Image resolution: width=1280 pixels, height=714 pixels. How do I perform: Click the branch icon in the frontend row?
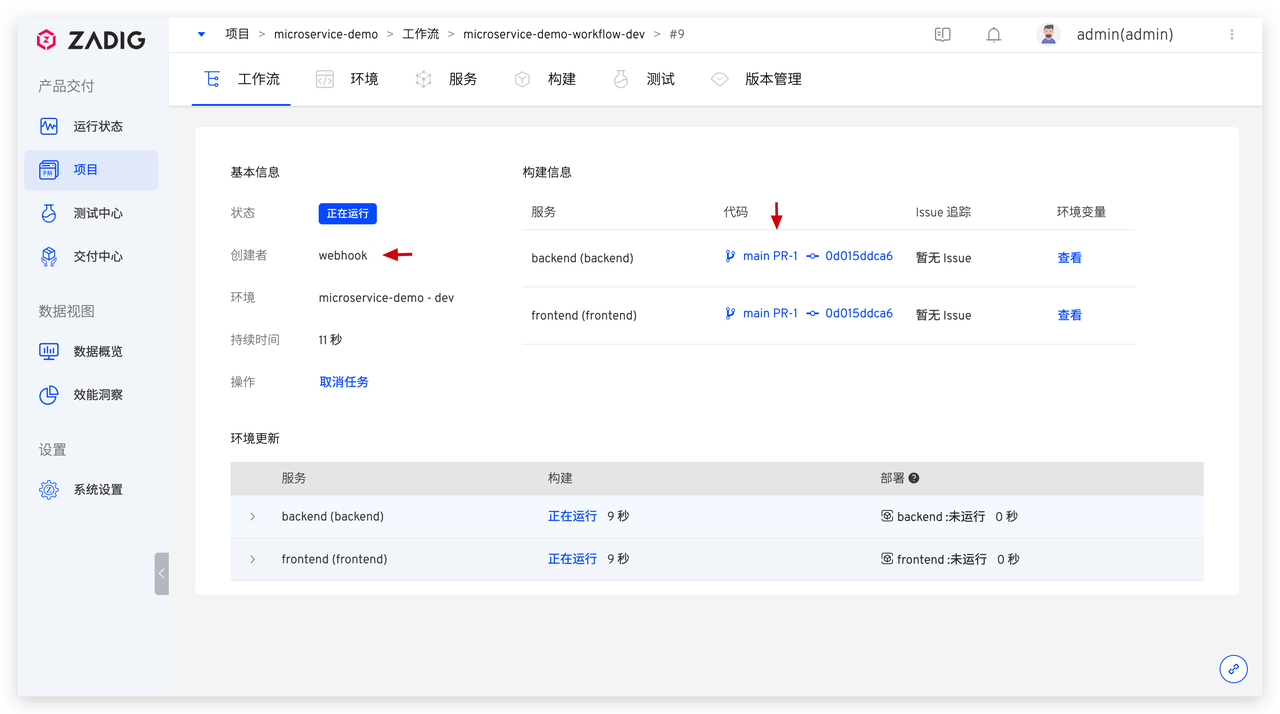[730, 313]
